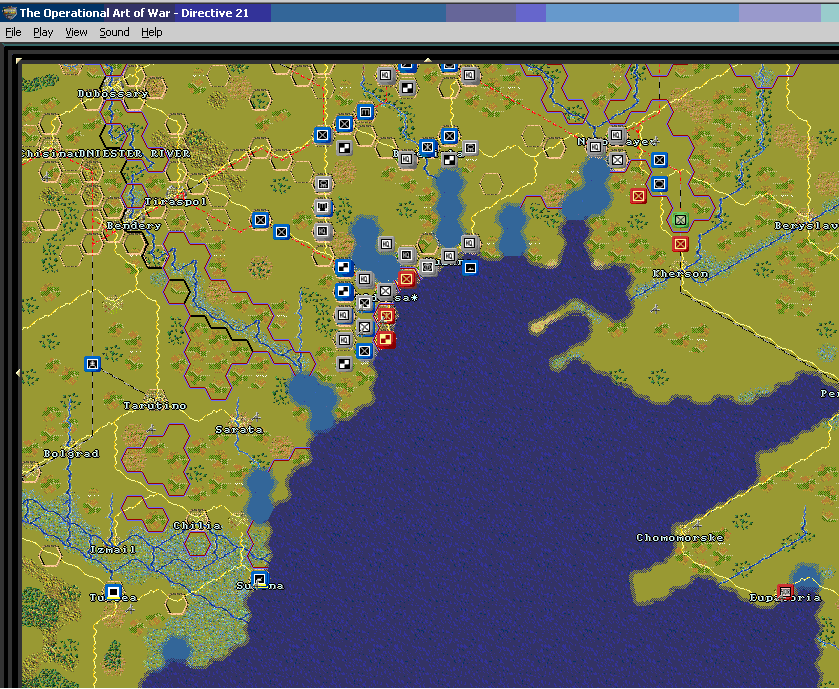
Task: Select the westernmost blue infantry unit east of Bendery
Action: (260, 220)
